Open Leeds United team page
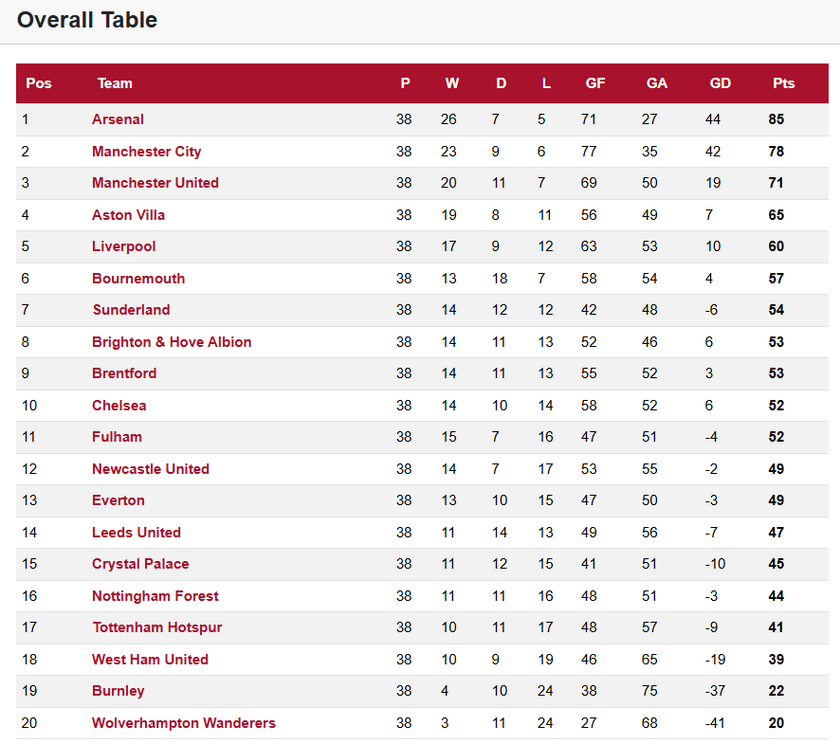Viewport: 840px width, 744px height. [137, 532]
